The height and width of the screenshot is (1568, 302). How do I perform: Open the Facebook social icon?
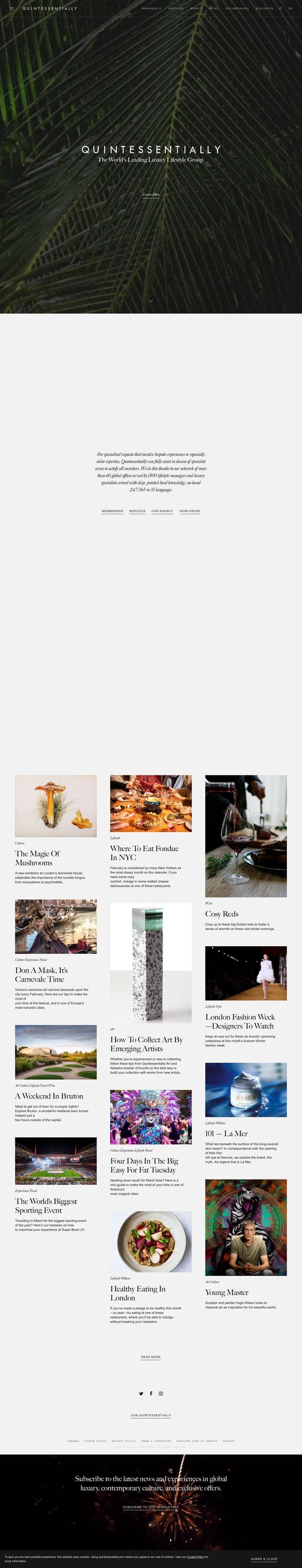click(x=151, y=1393)
